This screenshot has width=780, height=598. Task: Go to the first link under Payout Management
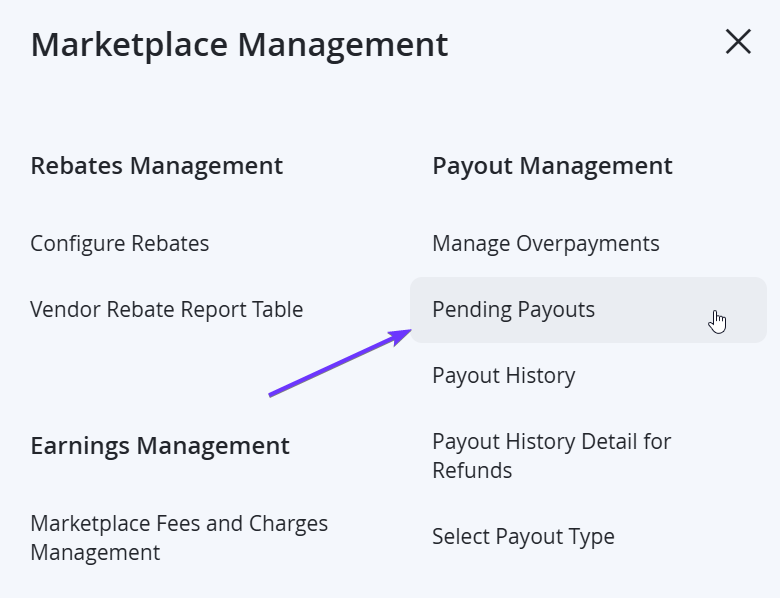546,244
